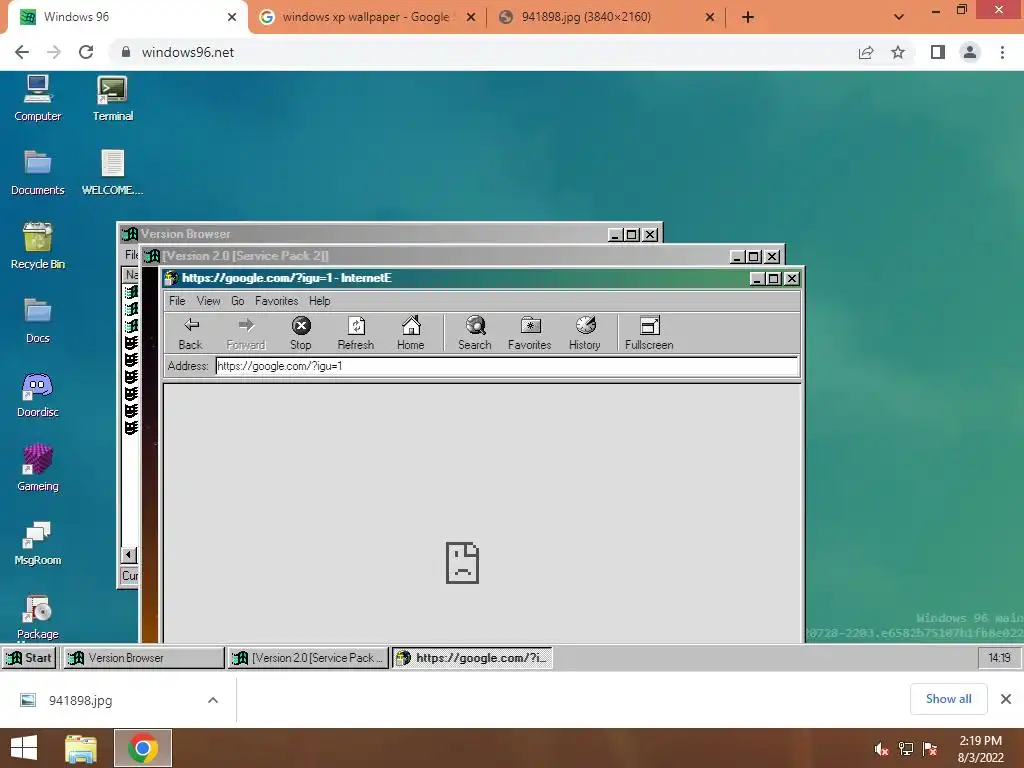Click the Address input field
Image resolution: width=1024 pixels, height=768 pixels.
coord(507,366)
